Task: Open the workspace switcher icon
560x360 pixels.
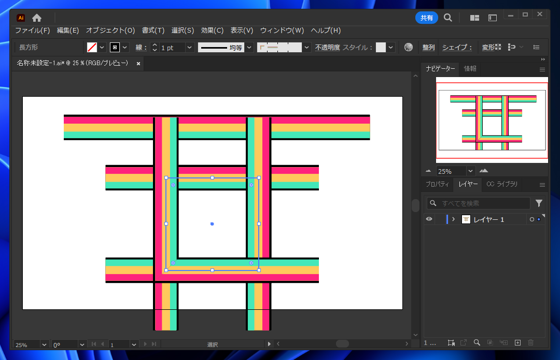Action: tap(492, 18)
